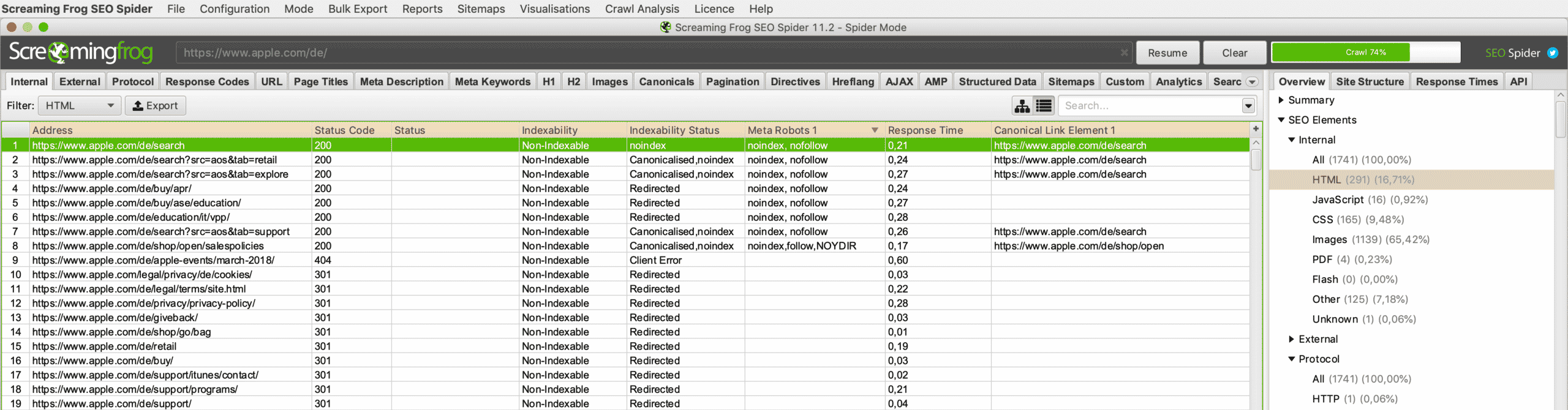Select CSS (165) in overview tree
The image size is (1568, 410).
1358,220
